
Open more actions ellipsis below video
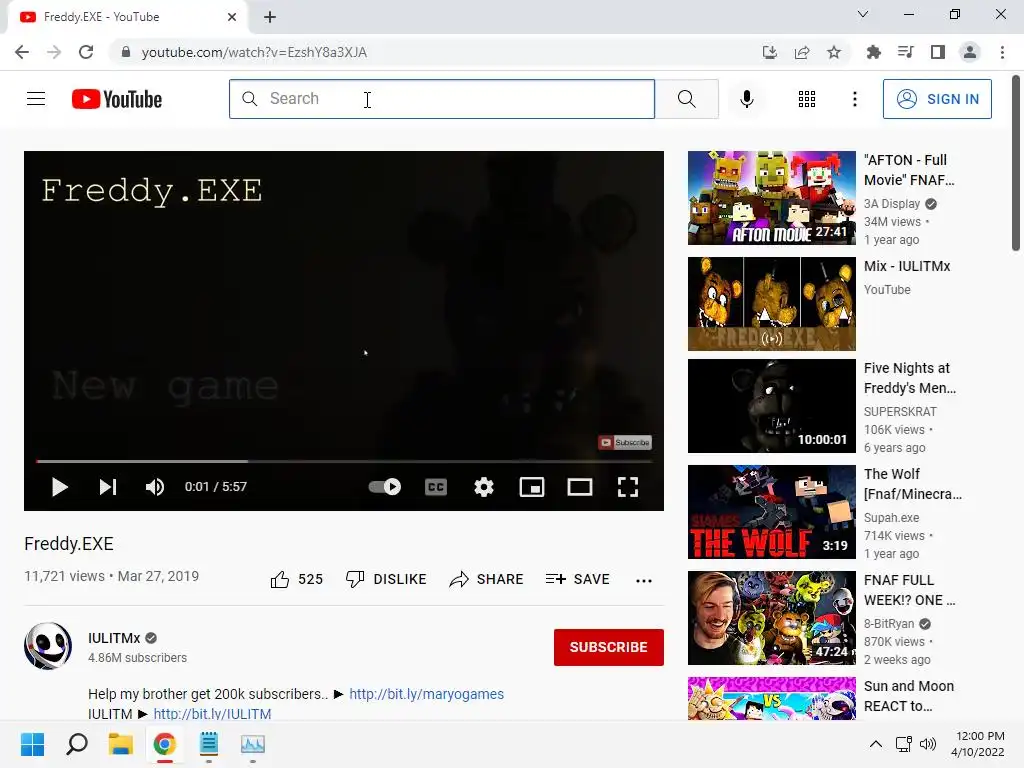644,581
